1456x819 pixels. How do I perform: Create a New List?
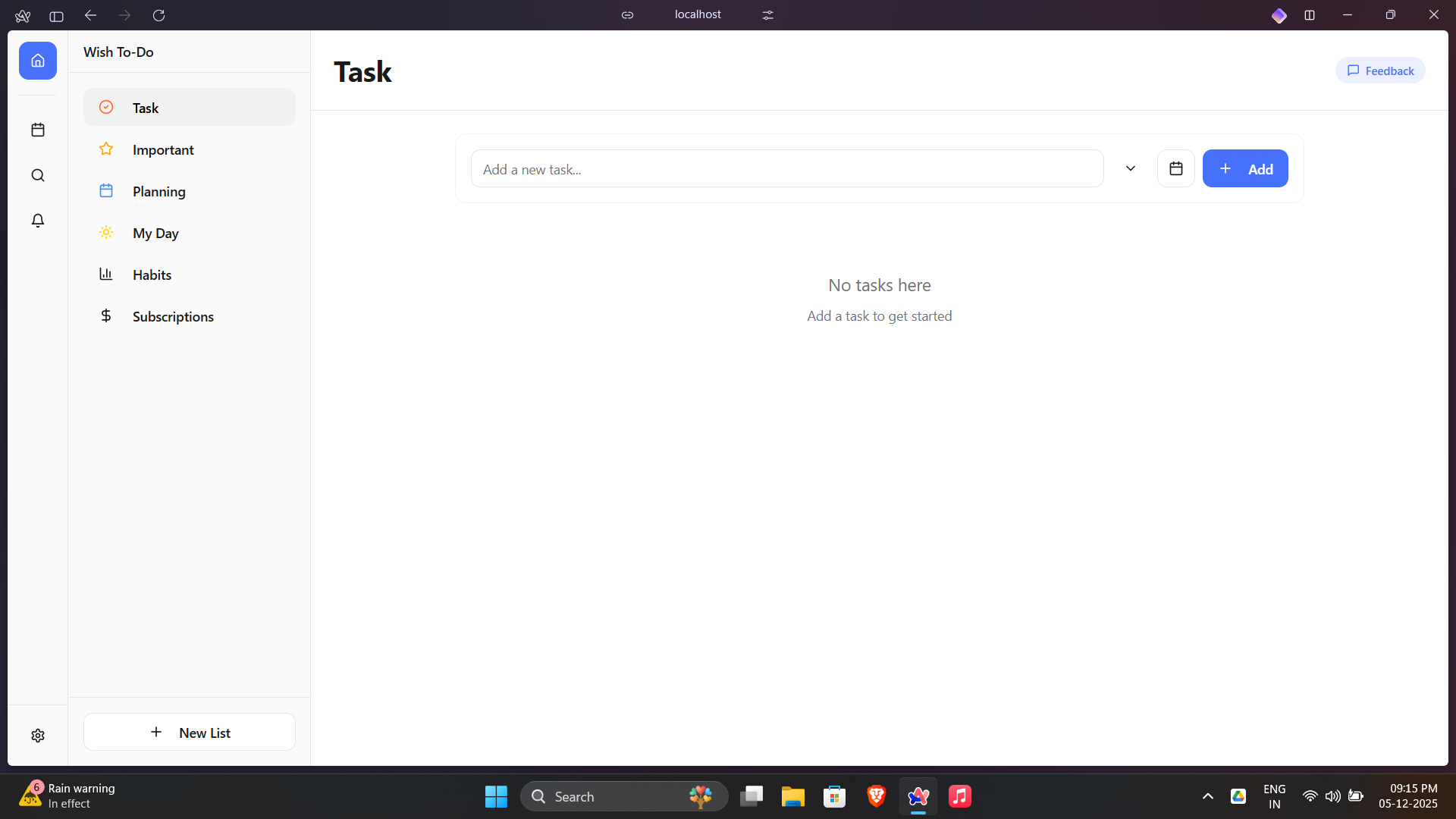pyautogui.click(x=189, y=732)
